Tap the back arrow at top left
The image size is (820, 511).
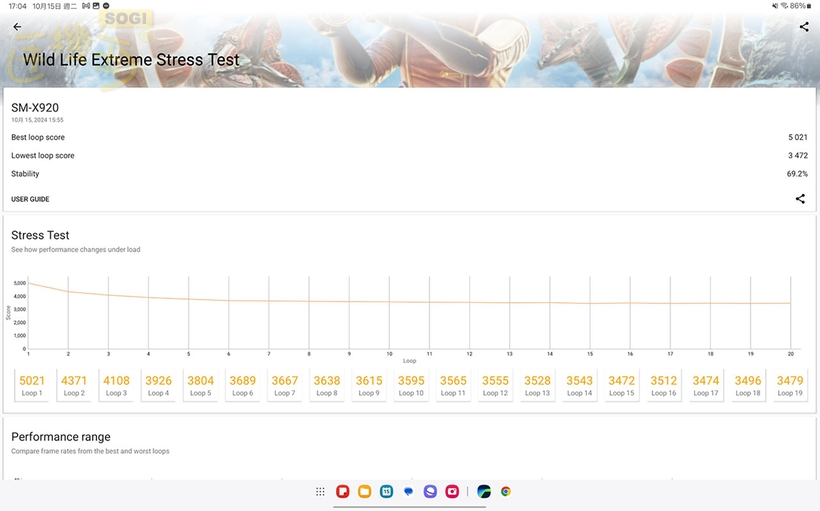(16, 27)
